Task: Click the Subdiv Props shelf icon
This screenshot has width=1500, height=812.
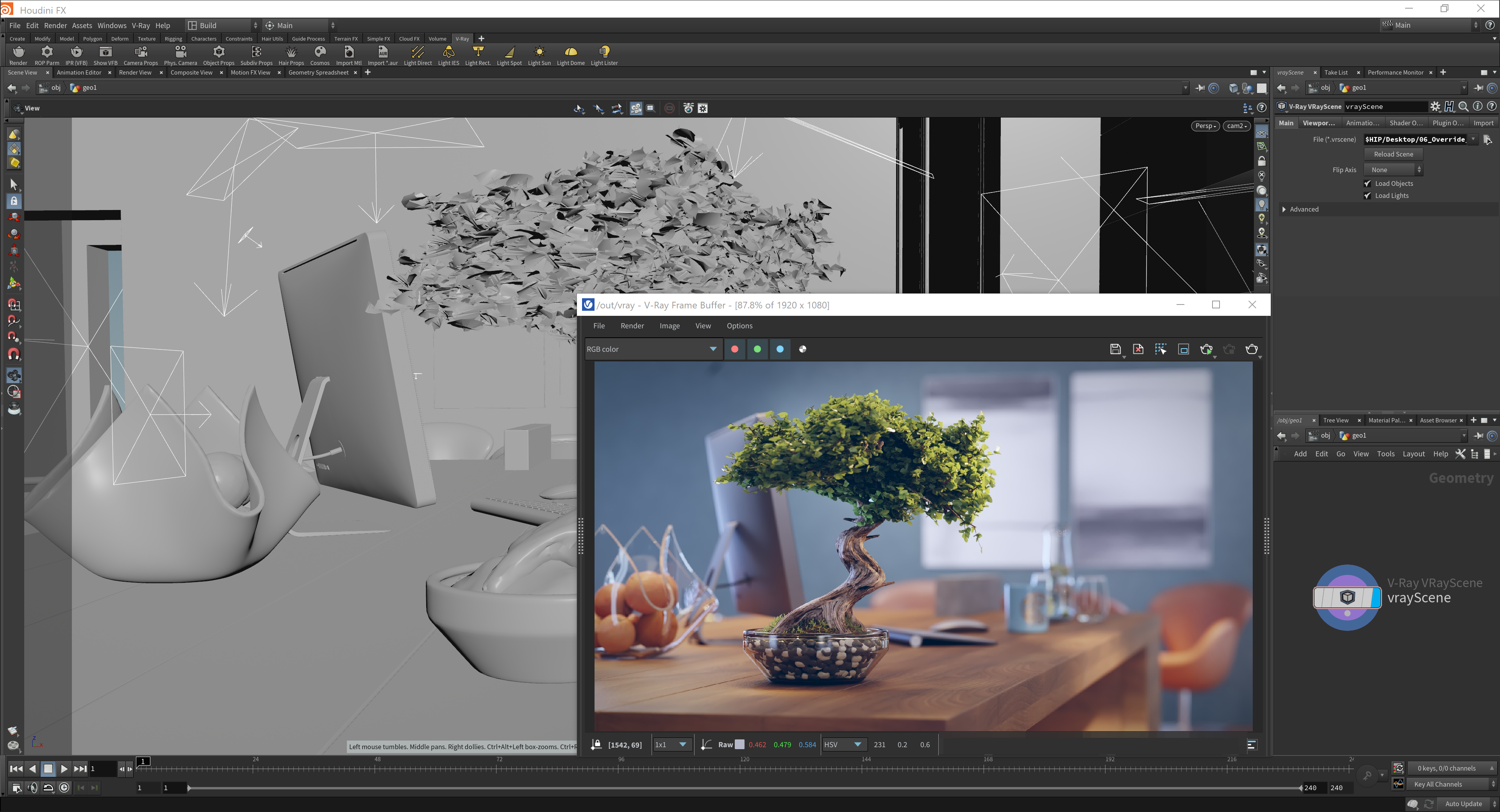Action: tap(256, 55)
